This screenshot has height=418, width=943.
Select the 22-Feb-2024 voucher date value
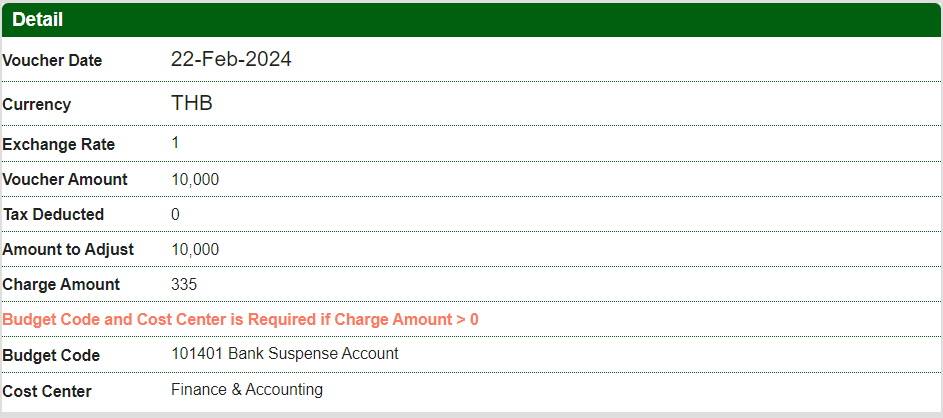click(231, 60)
